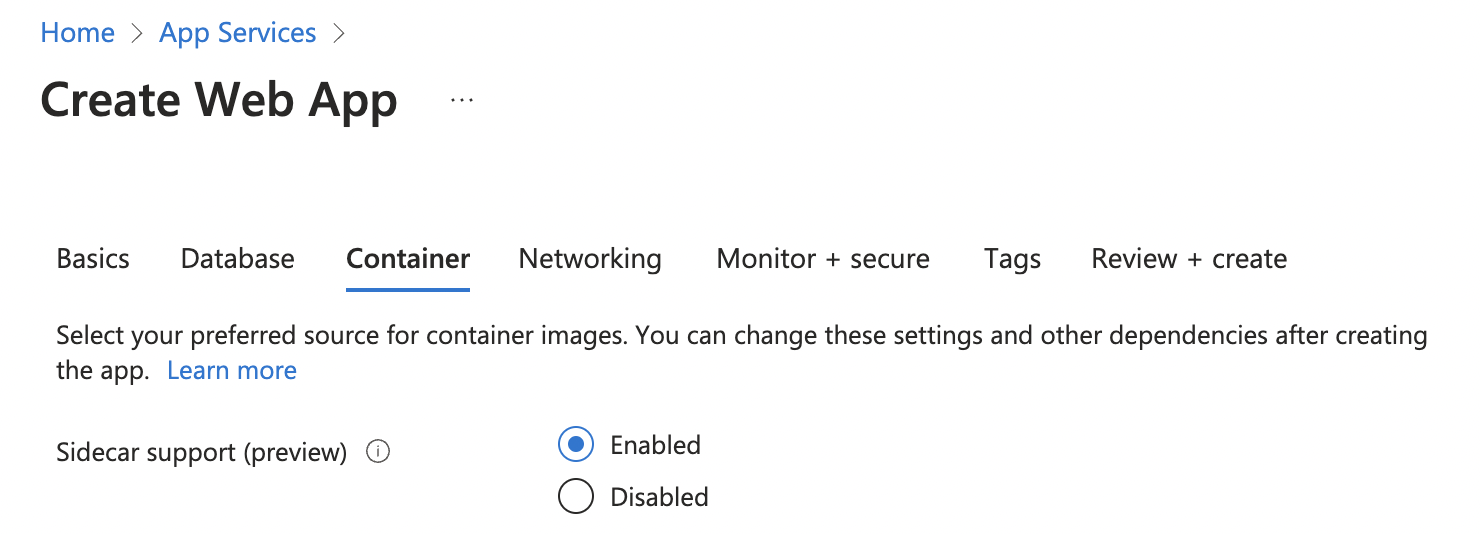Switch to the Basics tab
This screenshot has height=534, width=1480.
(93, 259)
